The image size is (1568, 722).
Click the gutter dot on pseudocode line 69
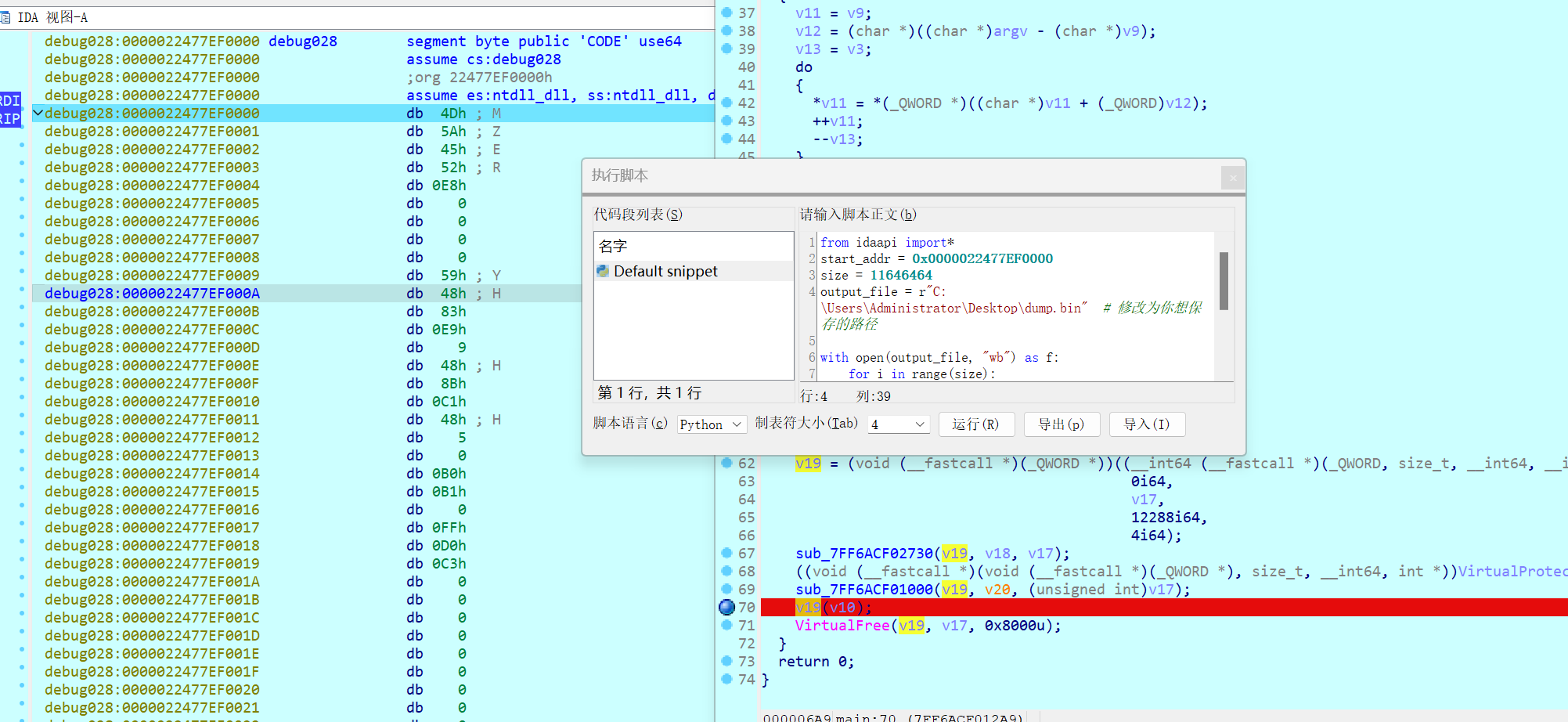click(x=726, y=589)
